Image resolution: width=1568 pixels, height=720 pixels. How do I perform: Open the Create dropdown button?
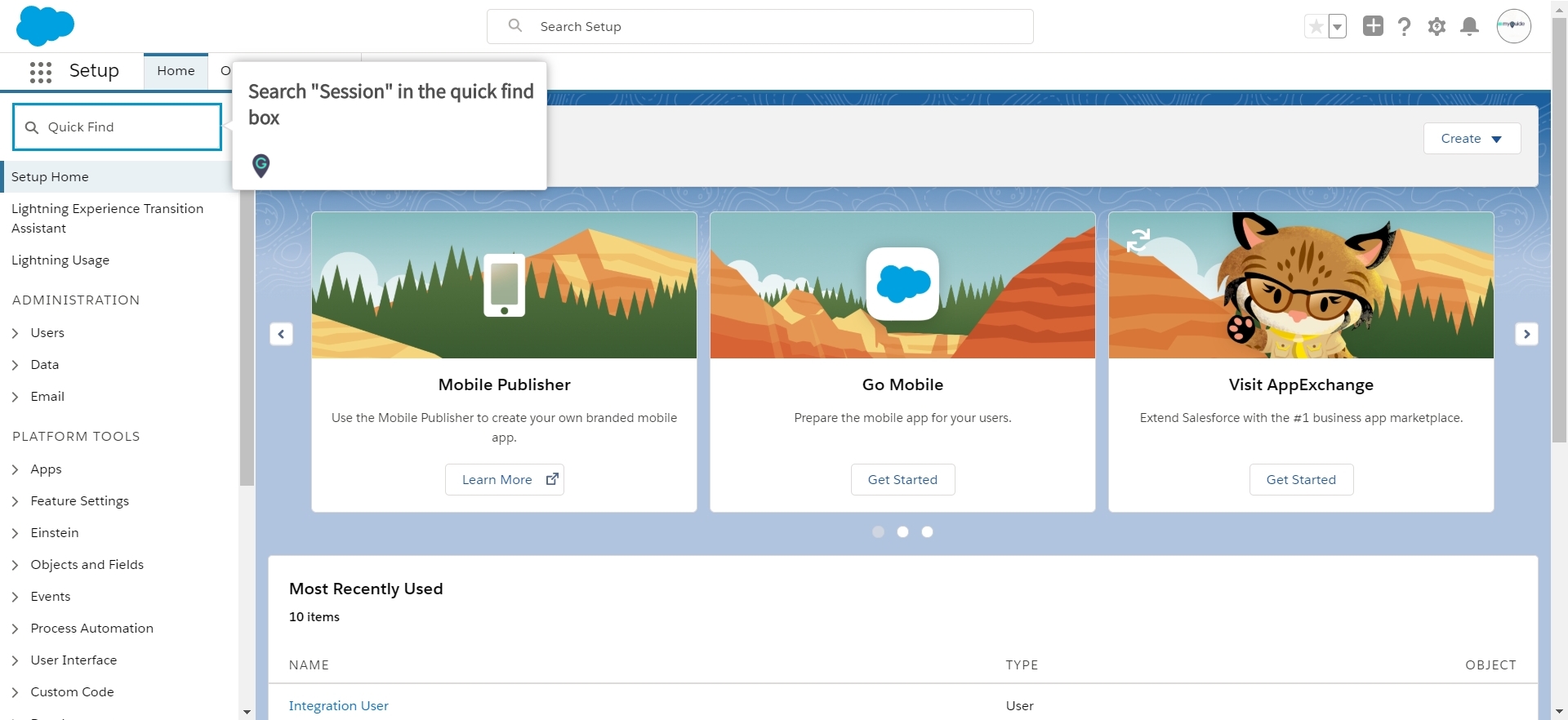coord(1472,139)
